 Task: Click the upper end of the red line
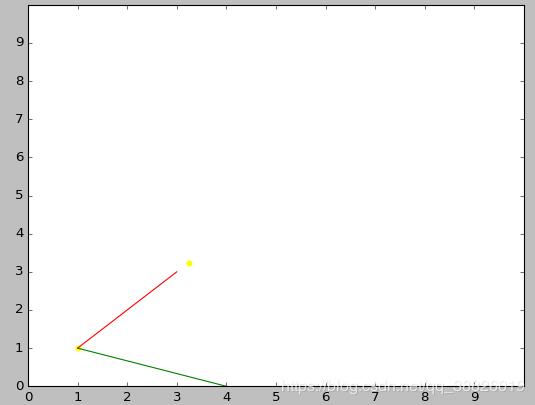[177, 272]
